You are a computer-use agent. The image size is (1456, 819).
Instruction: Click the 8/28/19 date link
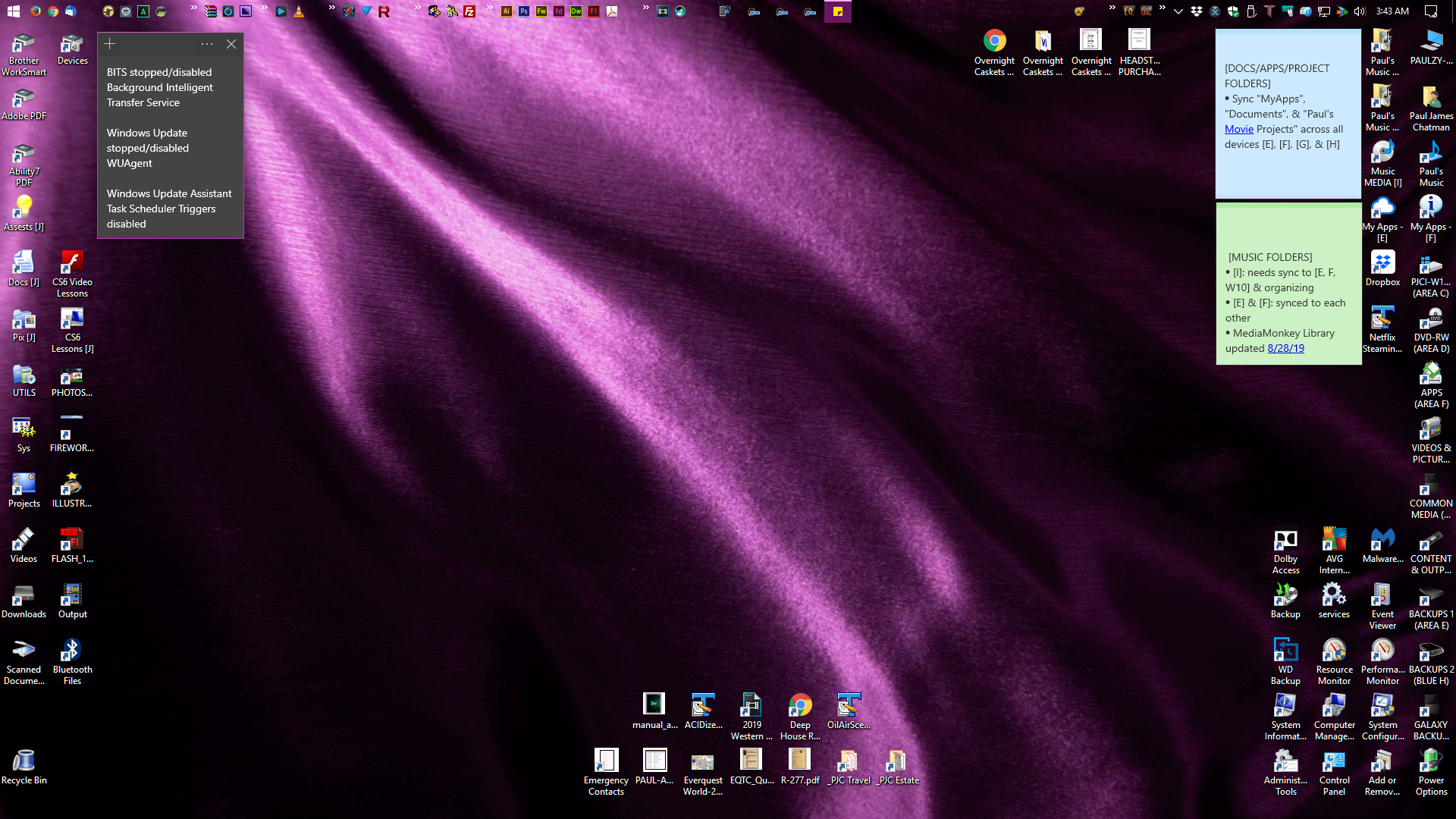coord(1286,348)
